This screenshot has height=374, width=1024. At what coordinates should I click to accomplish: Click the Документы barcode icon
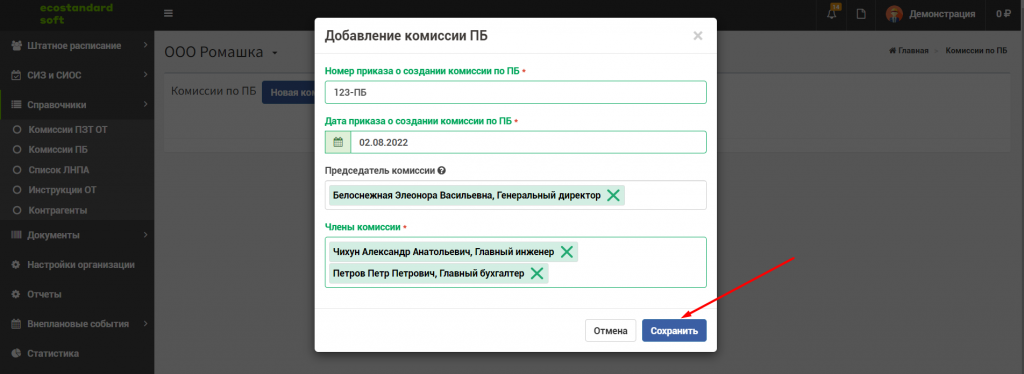pos(16,235)
